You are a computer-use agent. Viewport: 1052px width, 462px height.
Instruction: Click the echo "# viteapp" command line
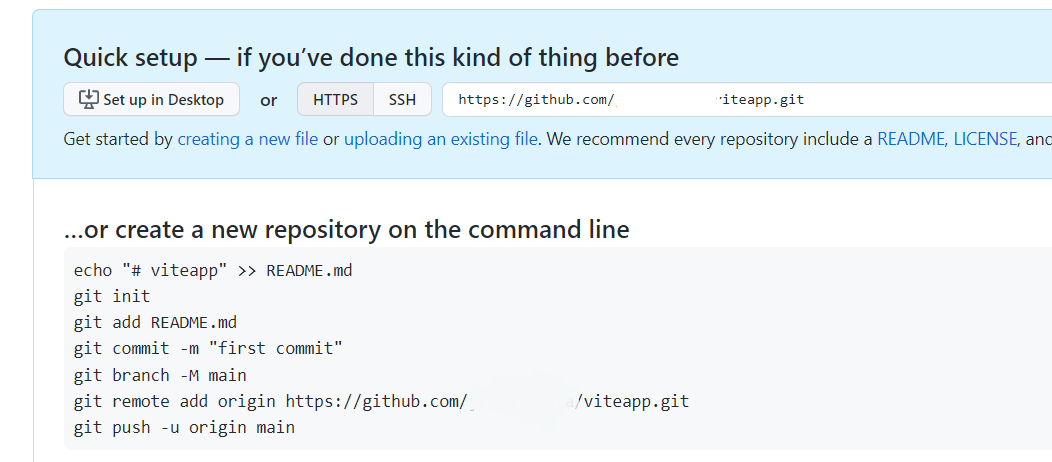(213, 271)
